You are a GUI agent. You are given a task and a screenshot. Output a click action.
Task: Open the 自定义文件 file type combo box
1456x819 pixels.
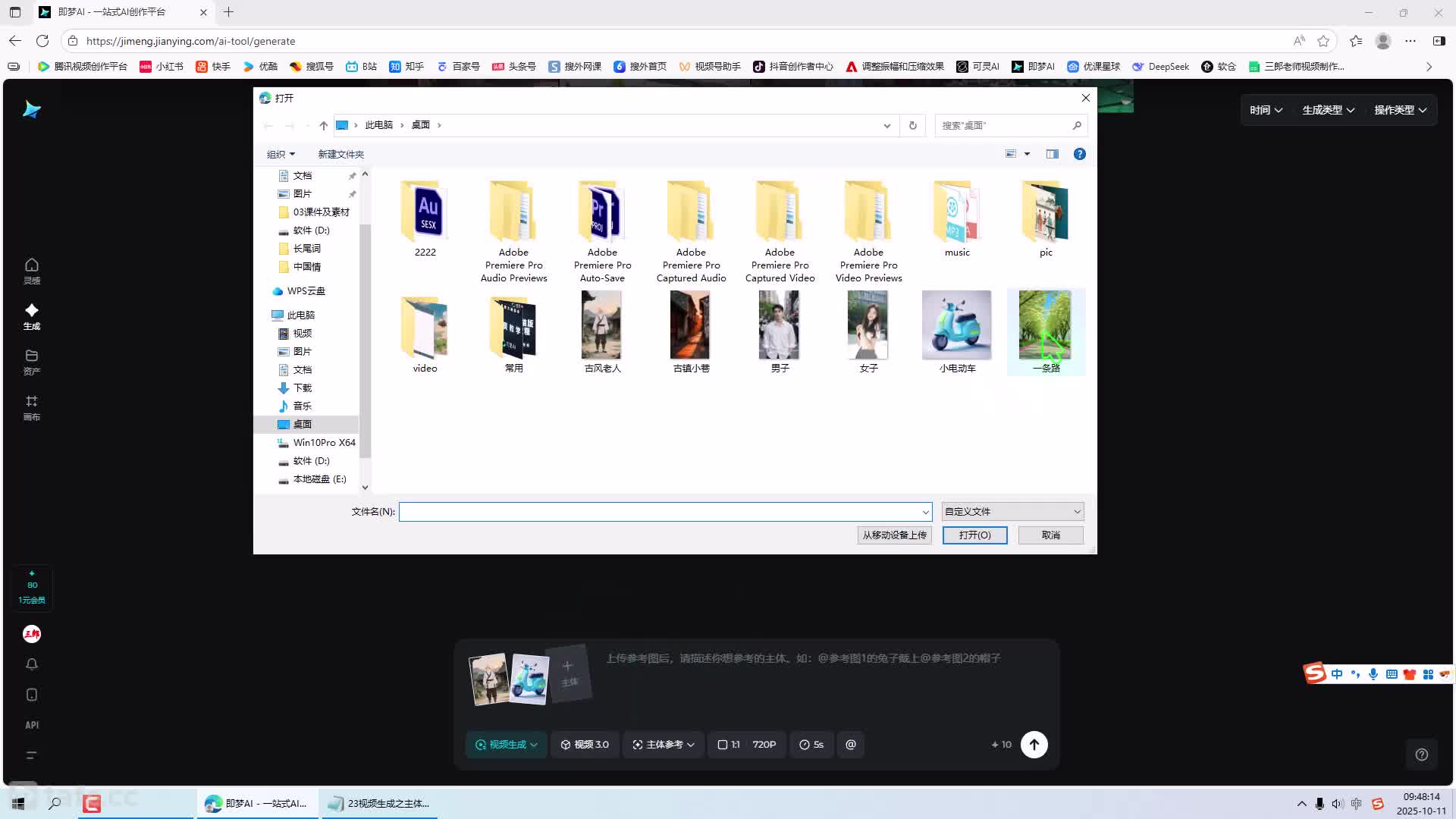point(1012,512)
